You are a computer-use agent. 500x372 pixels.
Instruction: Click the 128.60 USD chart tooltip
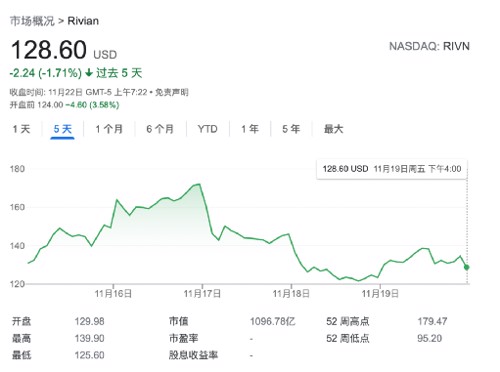[x=392, y=169]
